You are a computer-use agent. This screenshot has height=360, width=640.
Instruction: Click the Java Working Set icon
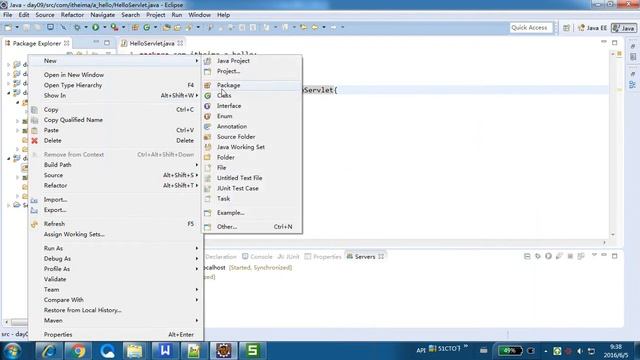pos(208,147)
